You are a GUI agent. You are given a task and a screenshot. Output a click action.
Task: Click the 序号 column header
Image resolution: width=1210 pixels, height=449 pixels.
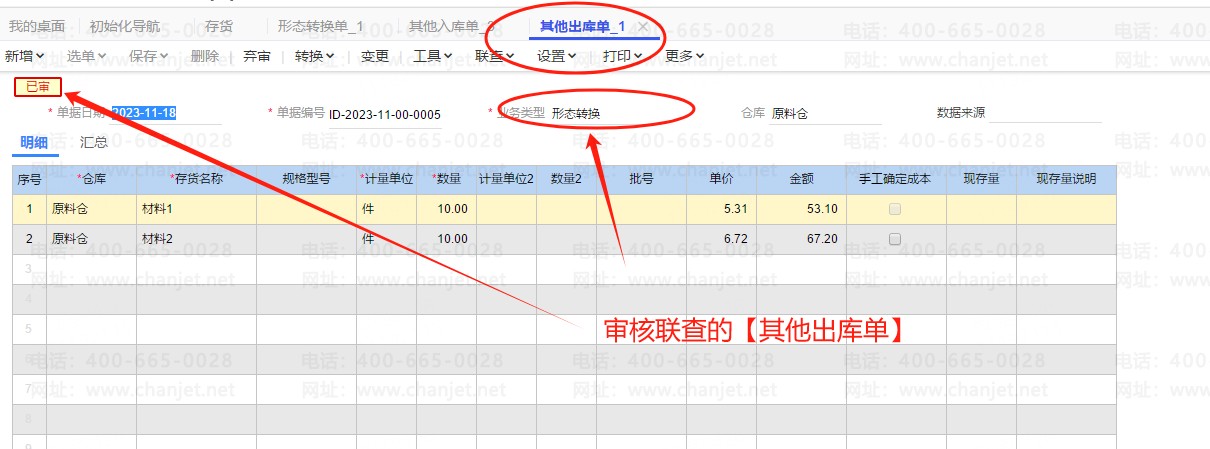tap(29, 179)
